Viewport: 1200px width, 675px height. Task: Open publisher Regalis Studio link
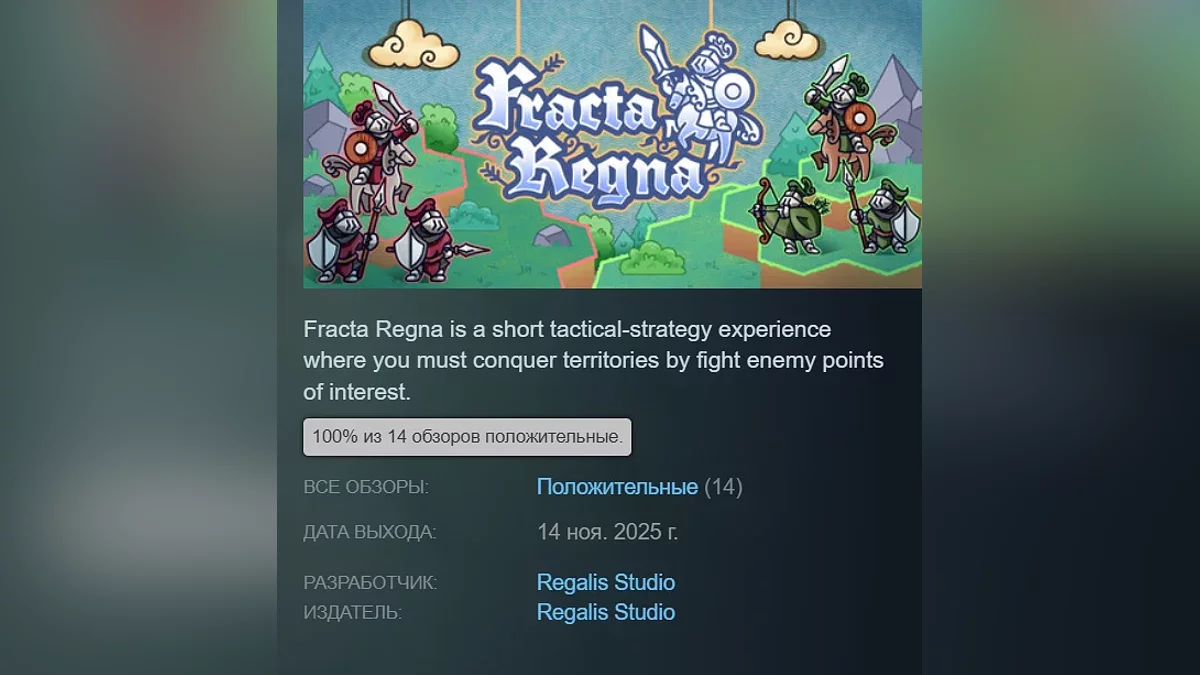(606, 612)
